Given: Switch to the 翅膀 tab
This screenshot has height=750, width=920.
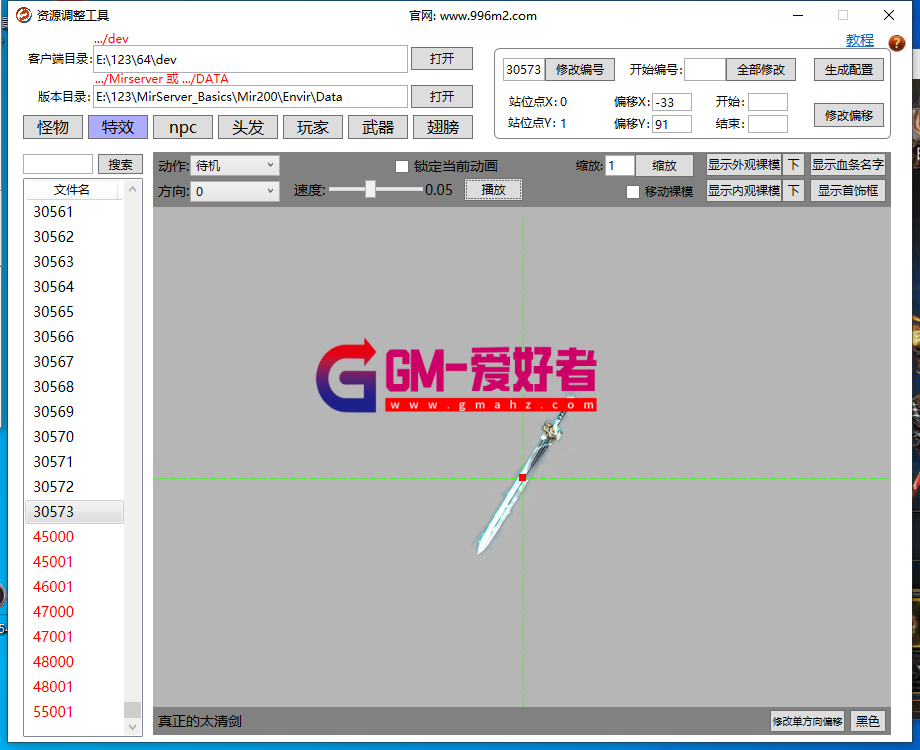Looking at the screenshot, I should [x=443, y=127].
